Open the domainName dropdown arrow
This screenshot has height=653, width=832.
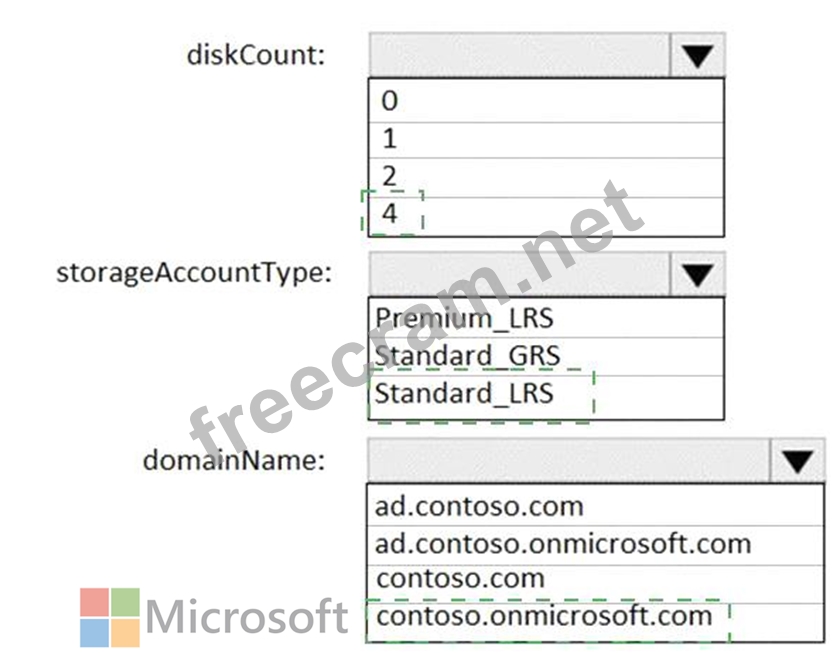[x=797, y=461]
